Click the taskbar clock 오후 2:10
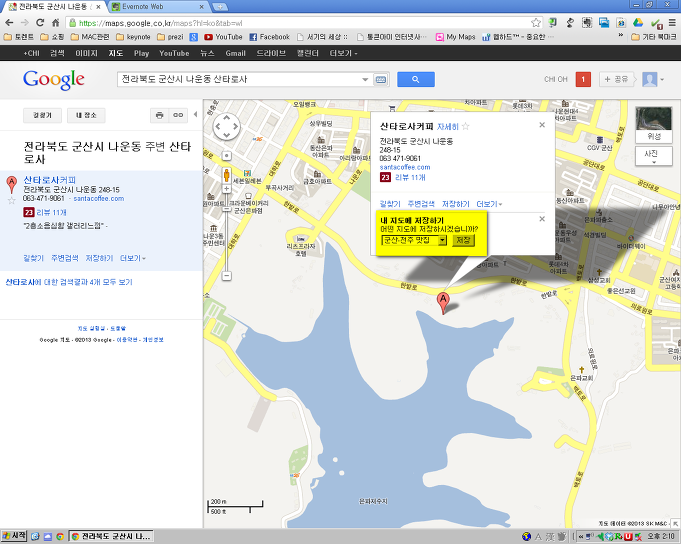Image resolution: width=681 pixels, height=544 pixels. 661,536
